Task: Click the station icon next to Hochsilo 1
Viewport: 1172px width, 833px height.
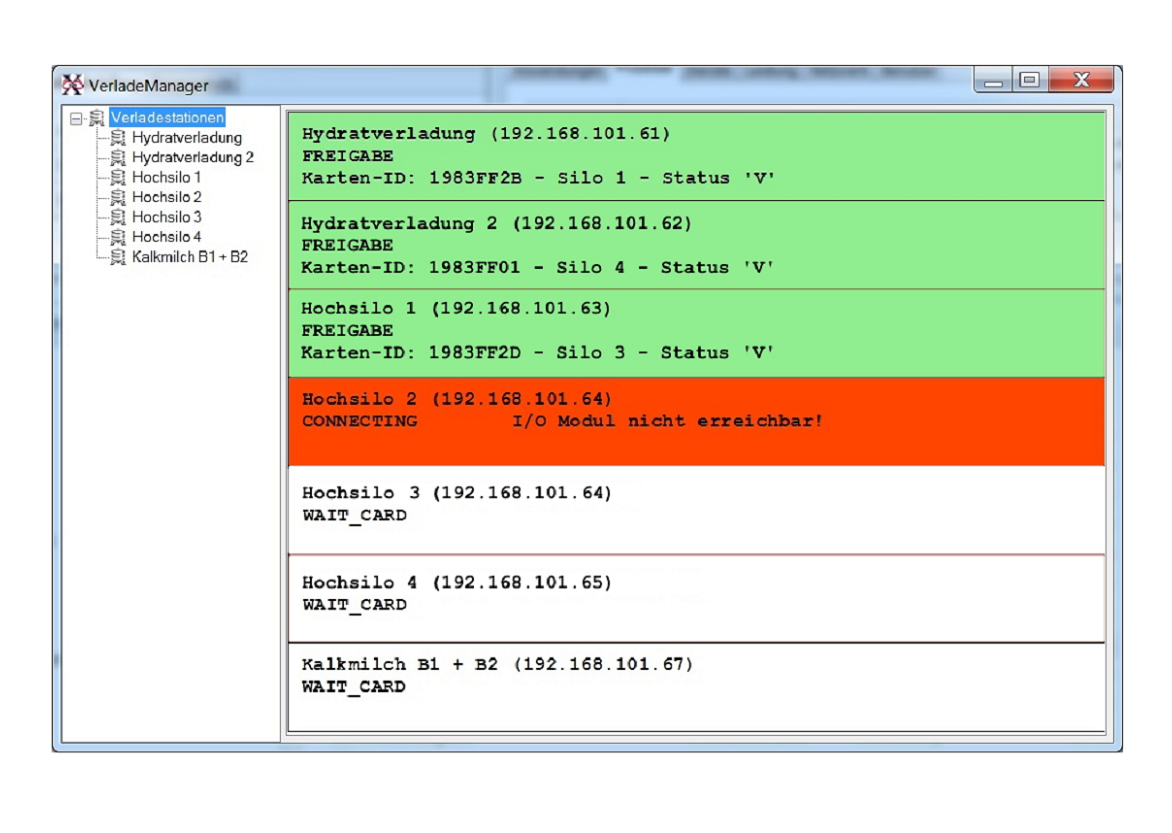Action: 118,178
